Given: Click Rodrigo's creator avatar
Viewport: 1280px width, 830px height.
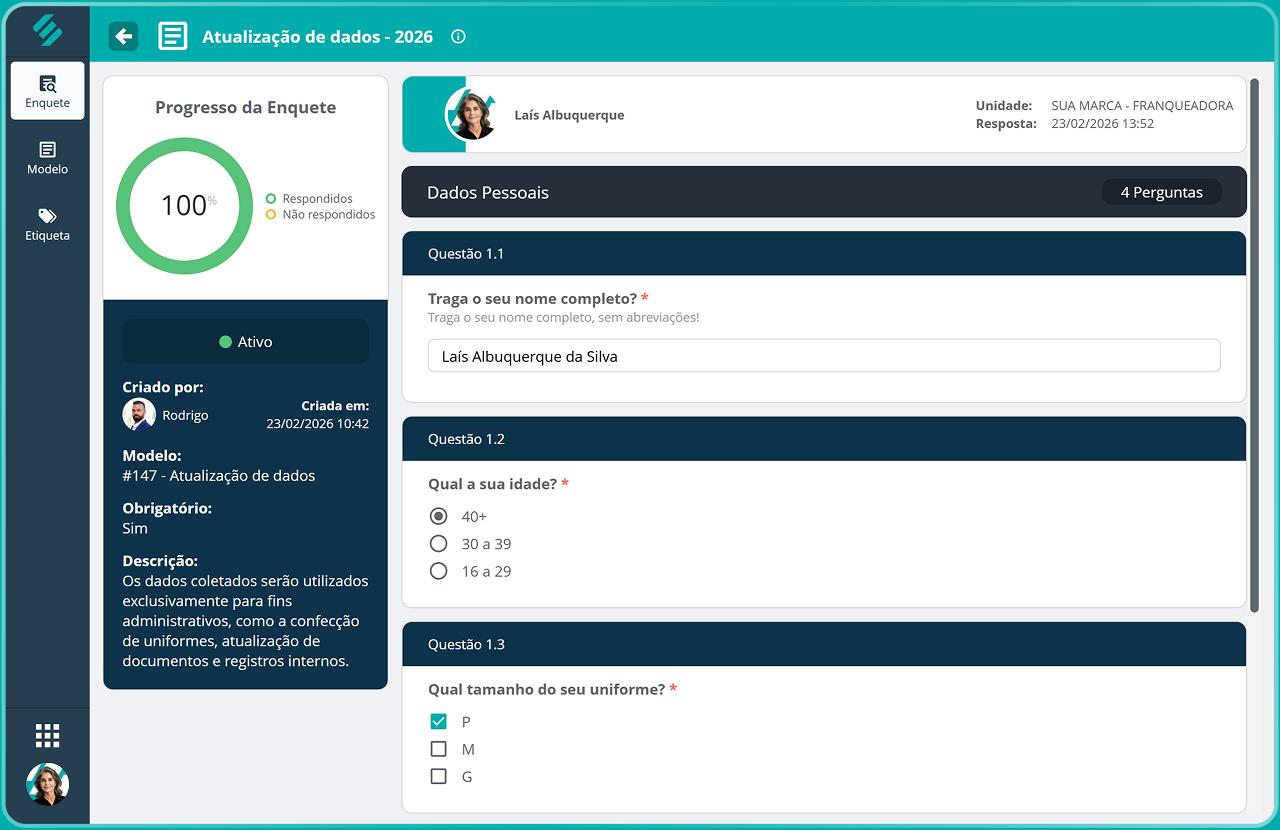Looking at the screenshot, I should [139, 415].
